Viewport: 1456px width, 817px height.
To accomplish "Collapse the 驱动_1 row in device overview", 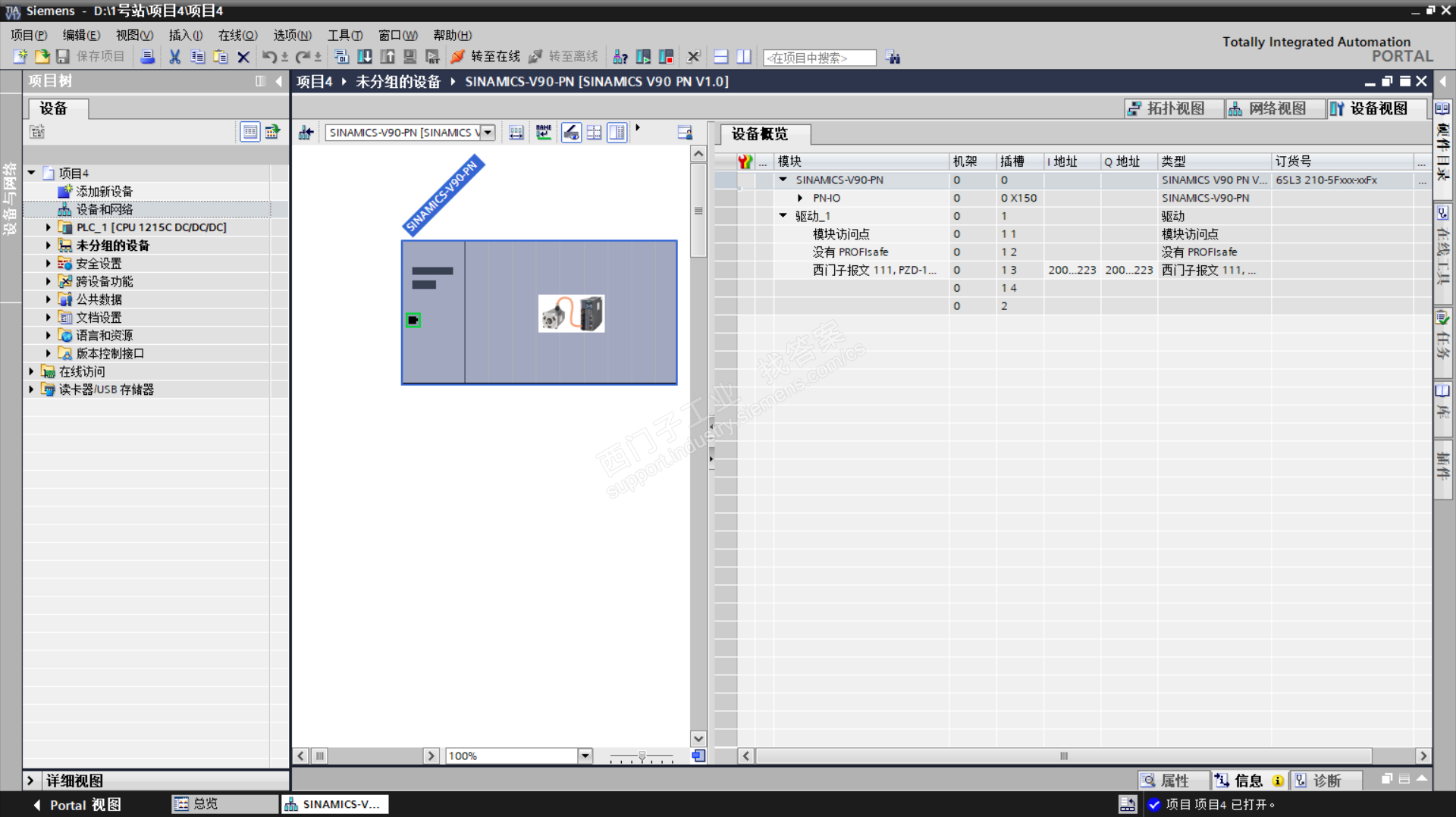I will [x=783, y=216].
